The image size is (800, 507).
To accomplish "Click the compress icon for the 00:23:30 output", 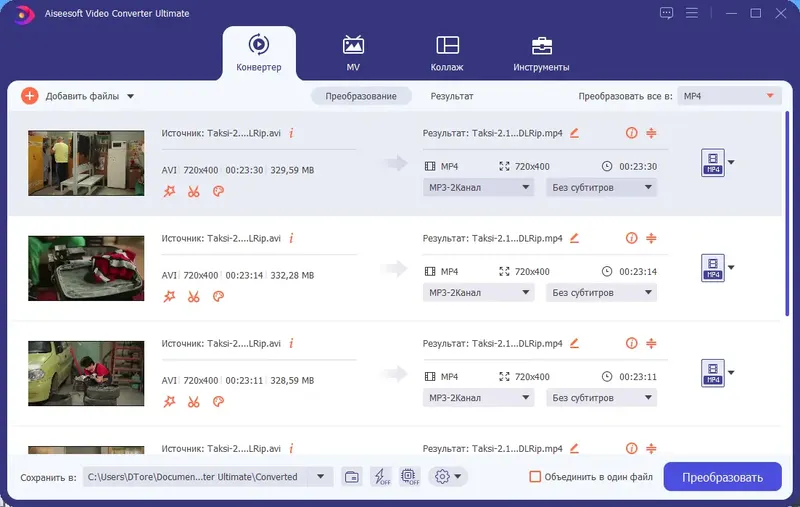I will coord(651,133).
